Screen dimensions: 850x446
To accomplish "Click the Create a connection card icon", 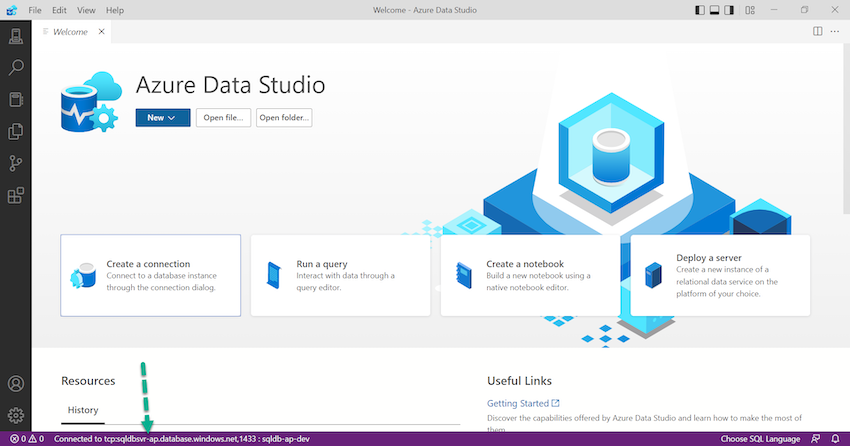I will point(83,276).
